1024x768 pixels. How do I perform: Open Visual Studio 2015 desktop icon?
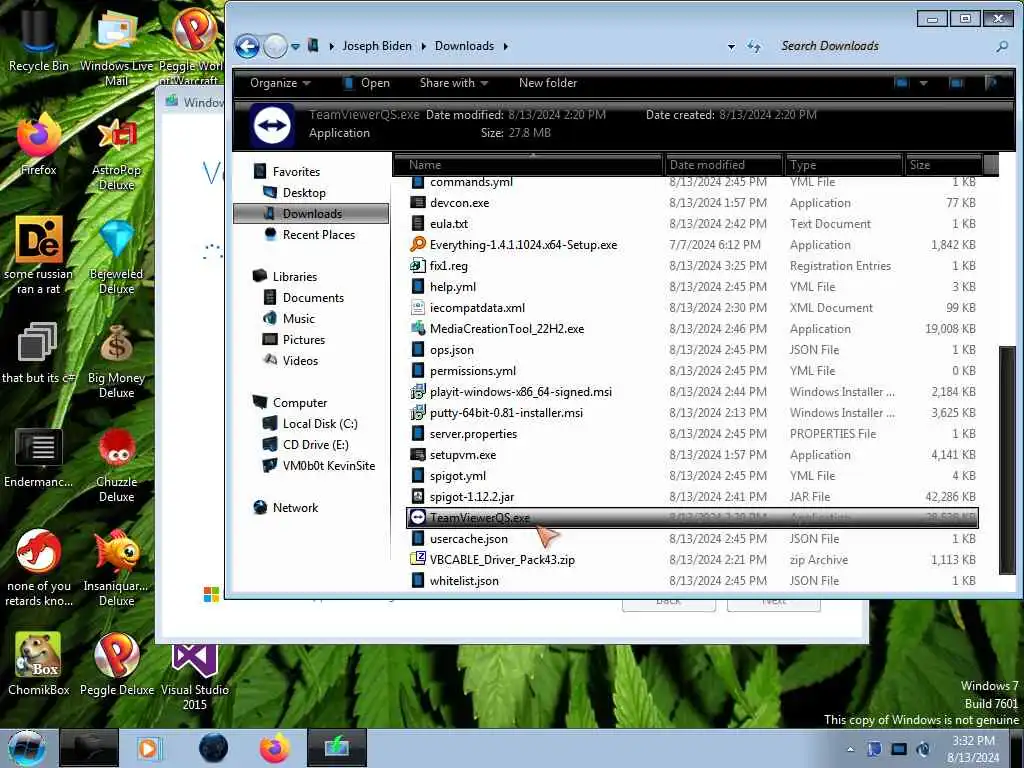point(195,677)
